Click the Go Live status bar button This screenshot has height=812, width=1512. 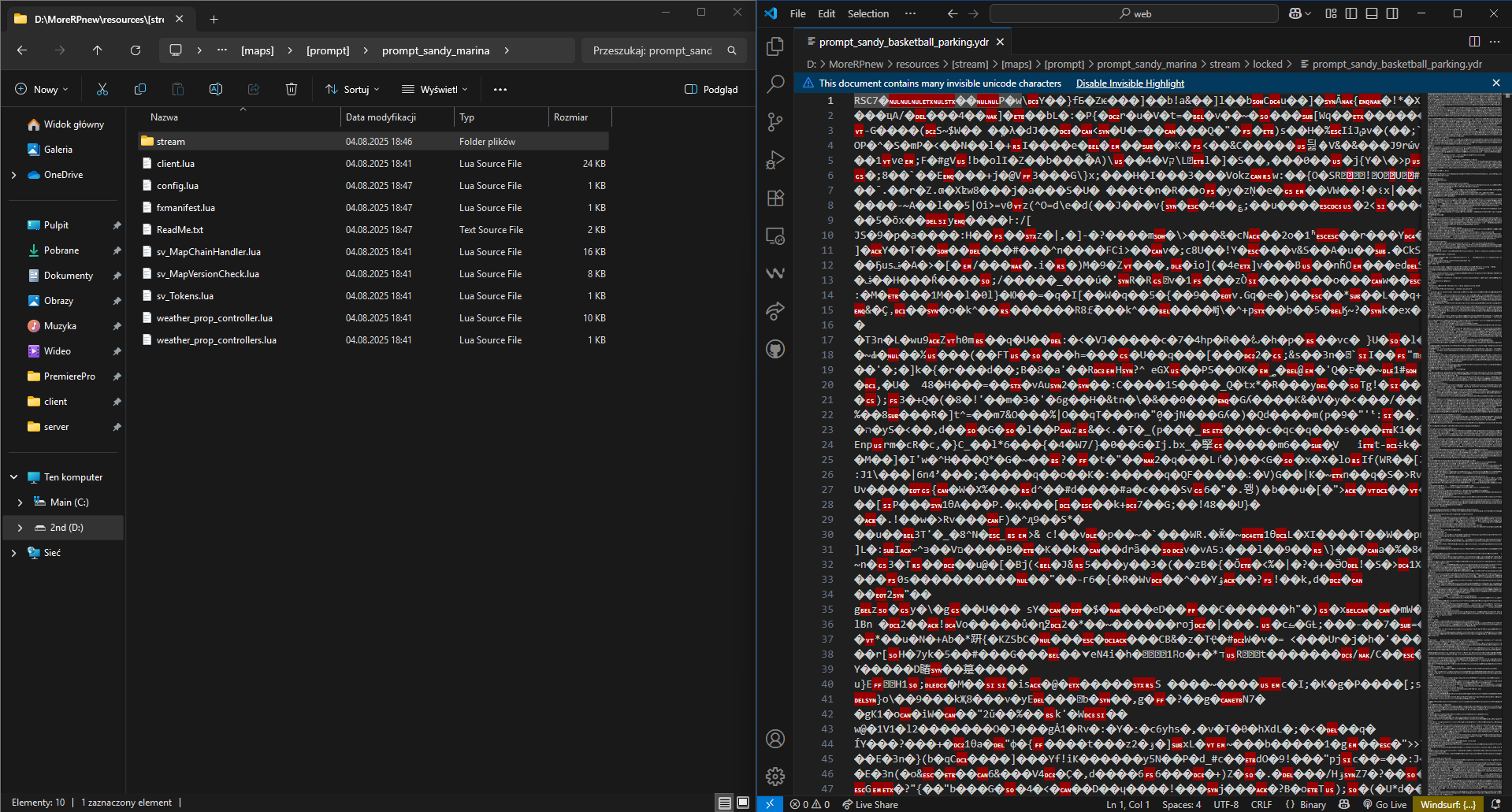[x=1384, y=804]
